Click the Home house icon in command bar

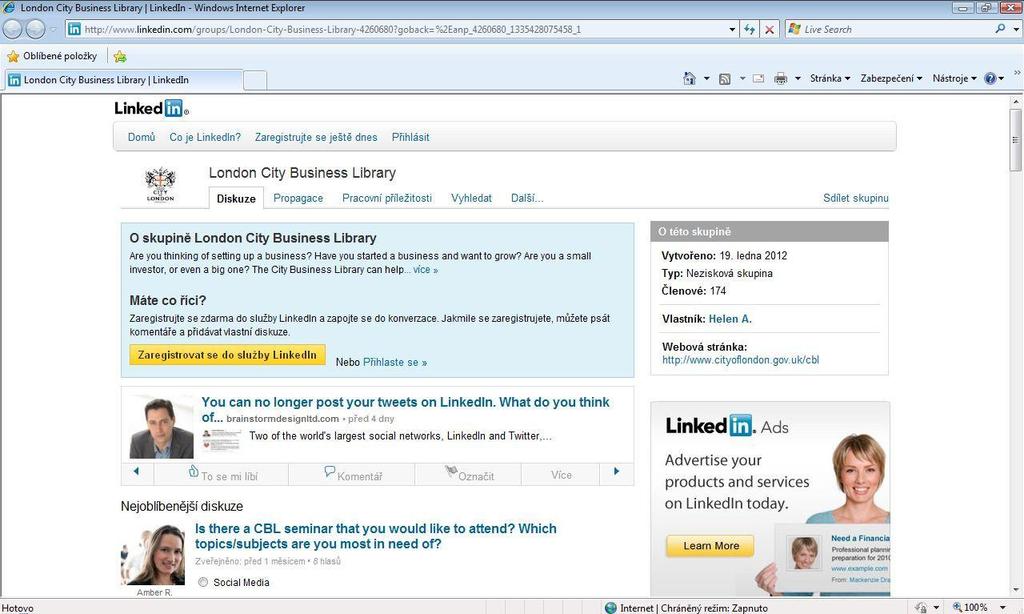[689, 78]
